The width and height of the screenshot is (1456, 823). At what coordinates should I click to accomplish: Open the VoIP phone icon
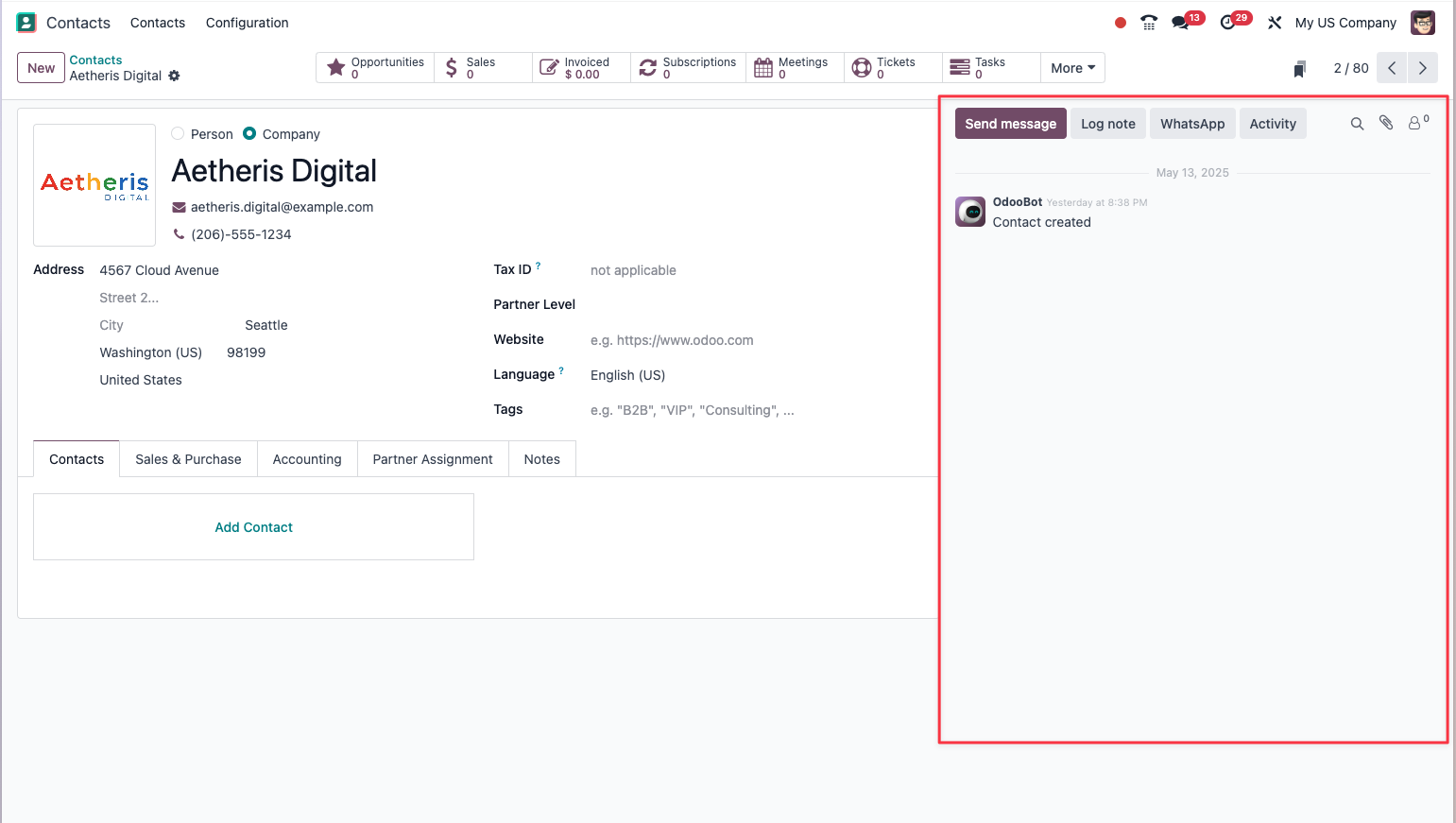click(1149, 23)
